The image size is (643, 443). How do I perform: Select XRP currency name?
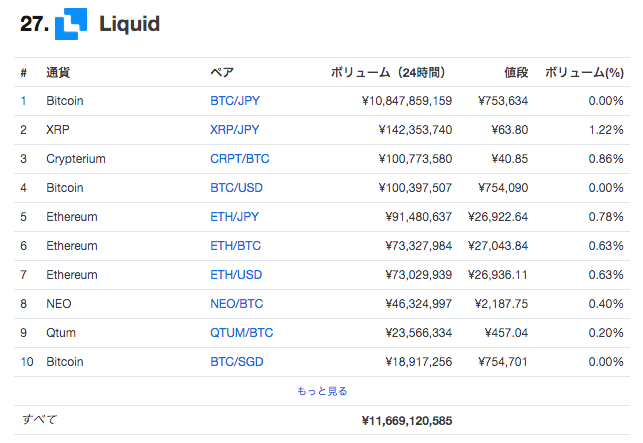click(x=58, y=130)
